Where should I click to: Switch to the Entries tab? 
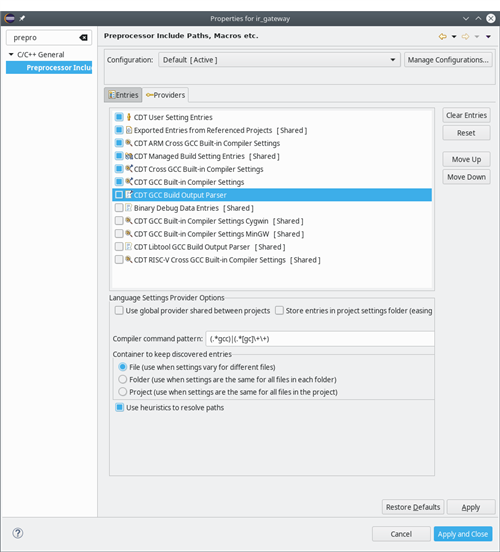pos(123,95)
